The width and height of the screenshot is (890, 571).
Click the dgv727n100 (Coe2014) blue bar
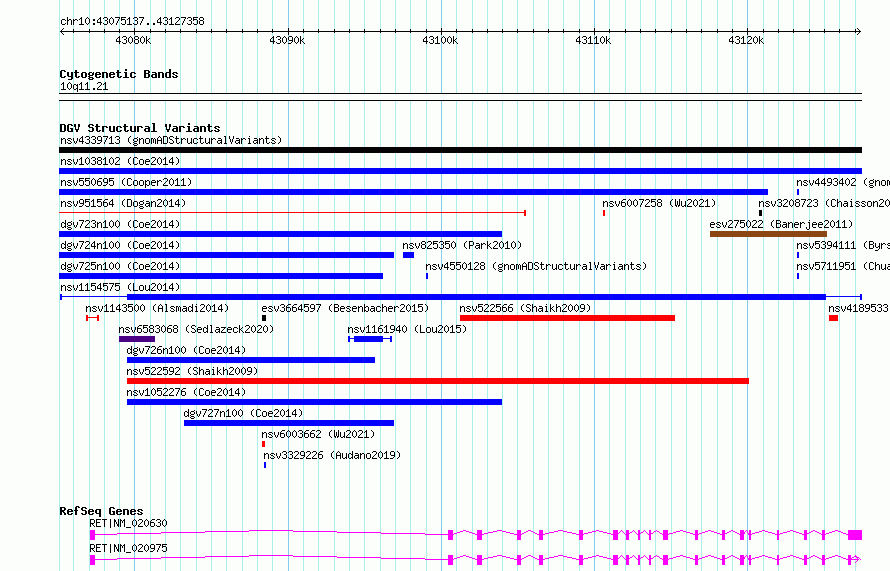(289, 423)
